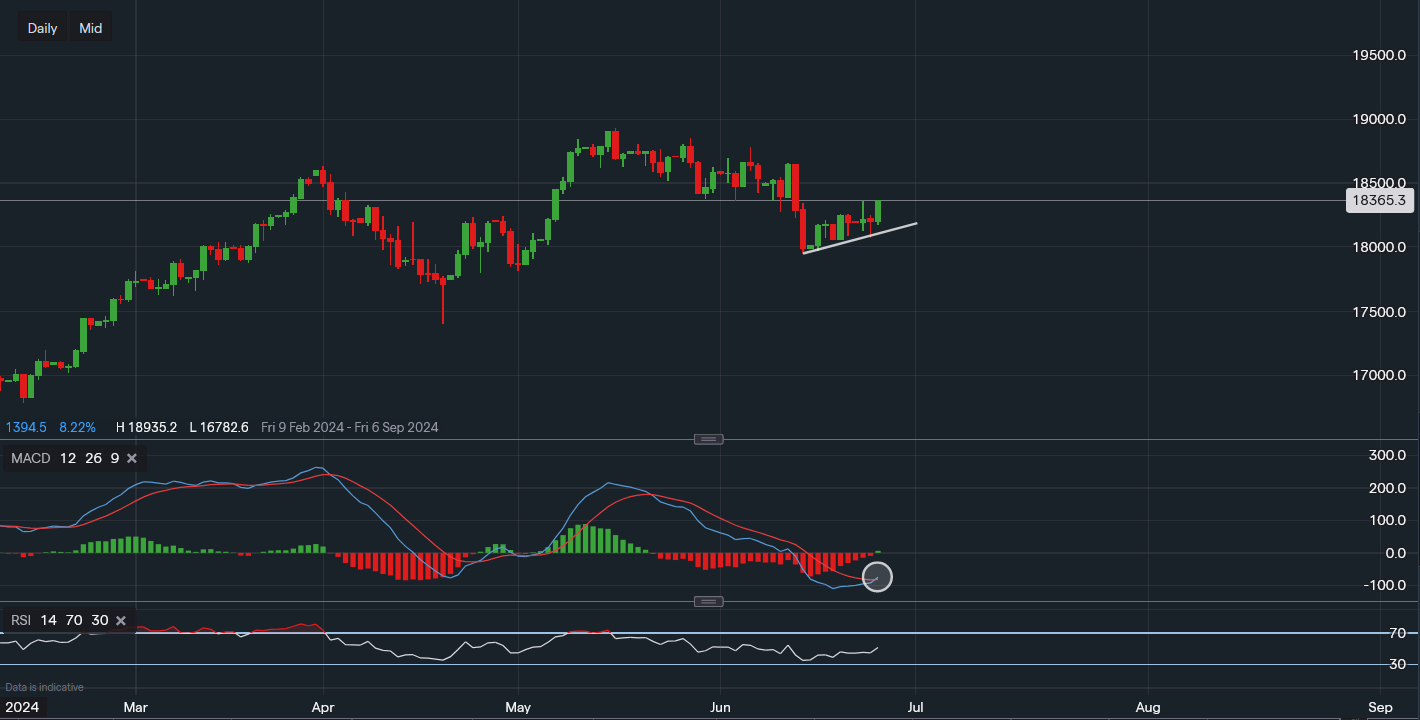Image resolution: width=1420 pixels, height=720 pixels.
Task: Open the Mid price type dropdown
Action: (91, 28)
